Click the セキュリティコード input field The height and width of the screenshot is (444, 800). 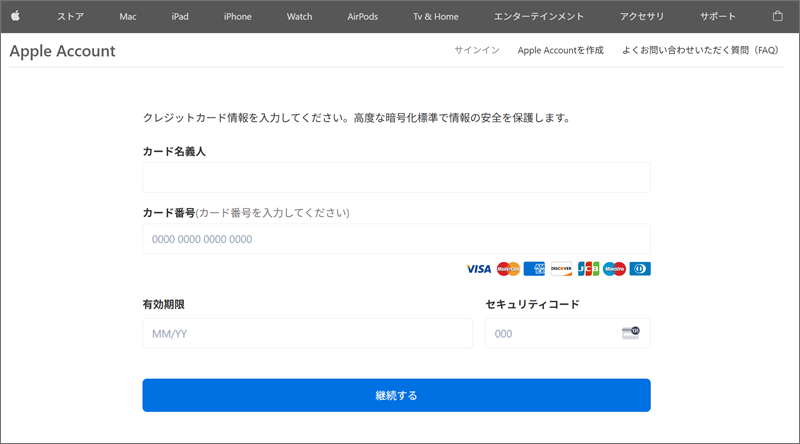coord(568,333)
